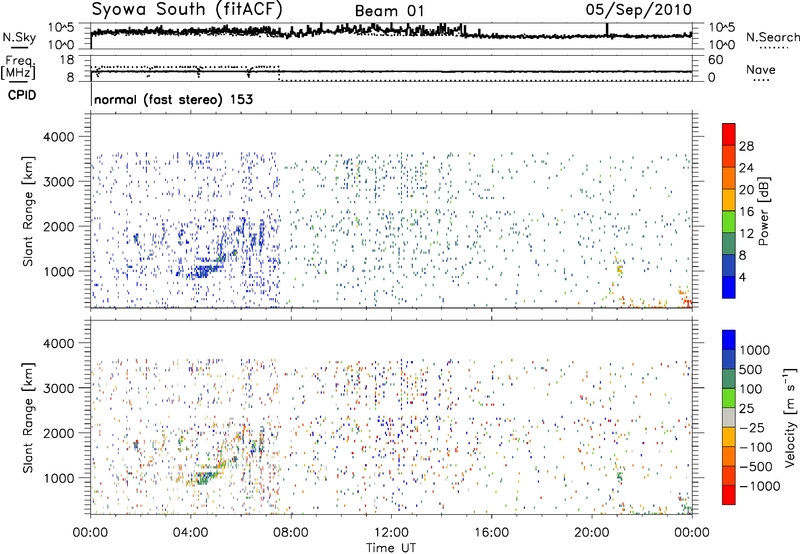Click the tall noise spike after 20:00 in N.Sky trace
800x554 pixels.
(x=607, y=30)
